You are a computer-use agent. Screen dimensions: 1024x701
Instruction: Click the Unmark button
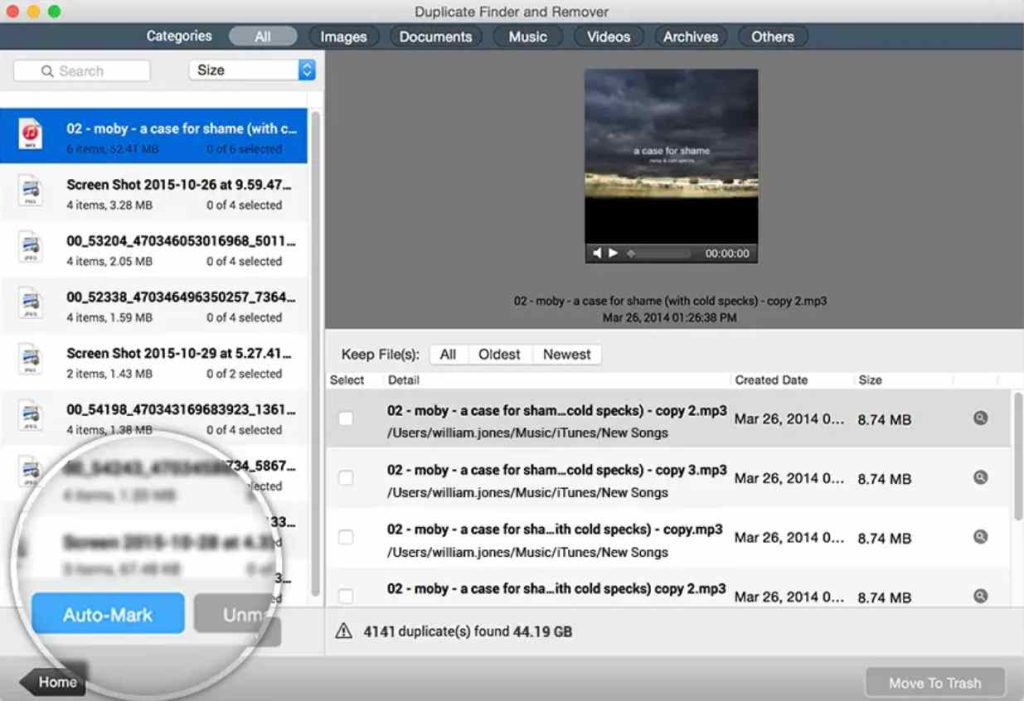point(238,614)
